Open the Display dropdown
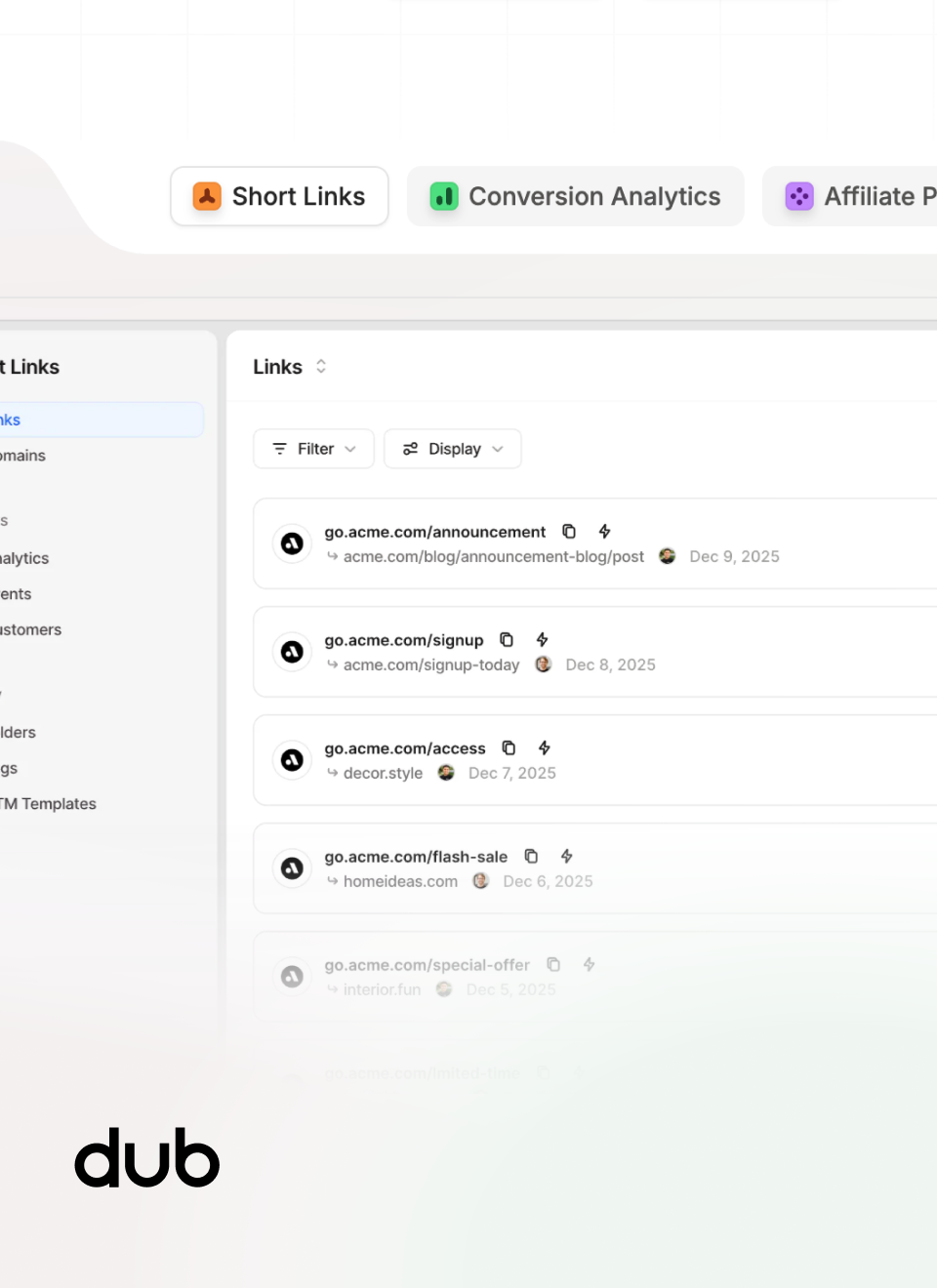 click(x=453, y=449)
